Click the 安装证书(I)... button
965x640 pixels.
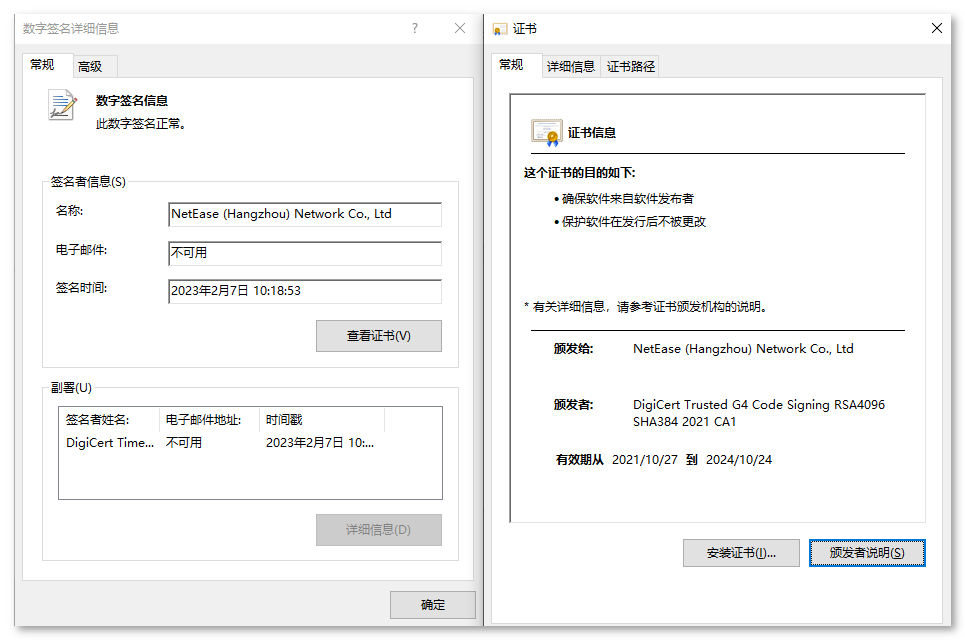click(742, 553)
